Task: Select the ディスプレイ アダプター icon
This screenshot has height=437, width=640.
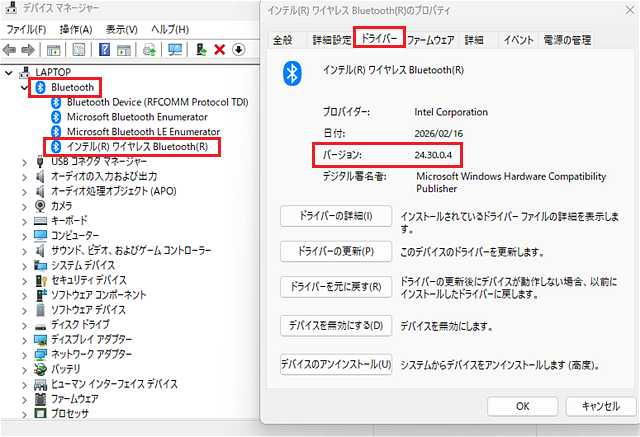Action: tap(40, 339)
